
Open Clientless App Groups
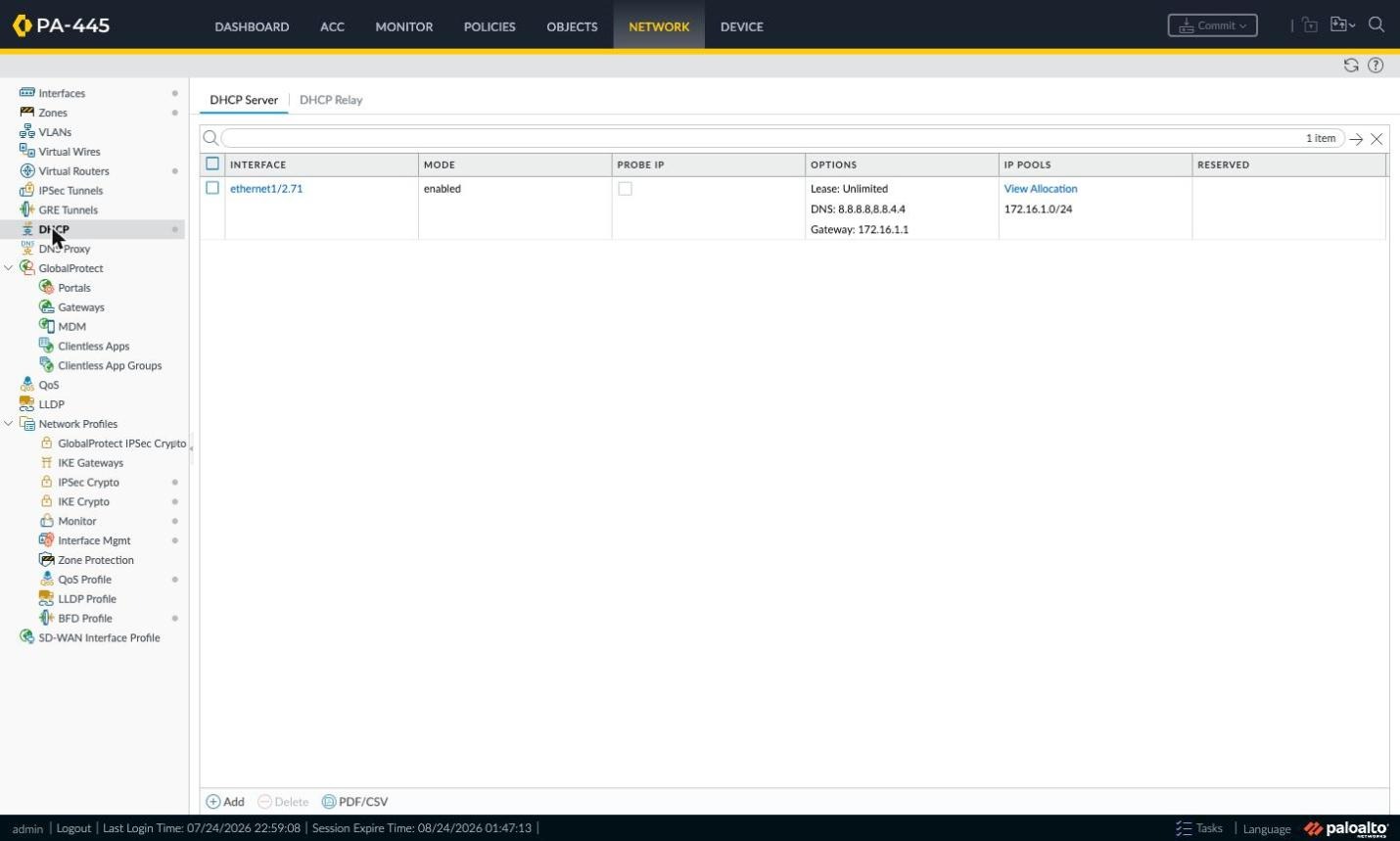tap(110, 366)
